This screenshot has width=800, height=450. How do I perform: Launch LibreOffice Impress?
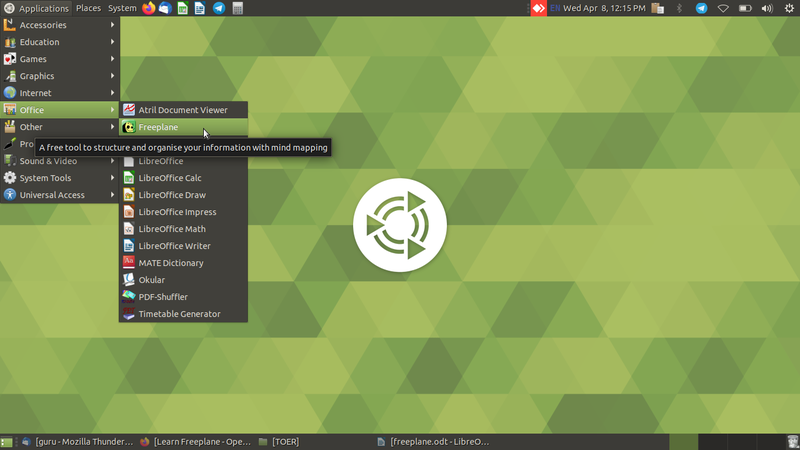click(x=184, y=212)
